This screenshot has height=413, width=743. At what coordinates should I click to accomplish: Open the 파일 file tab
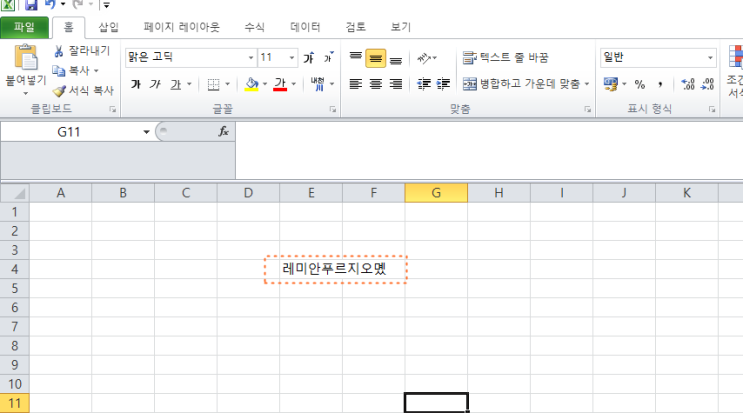[24, 27]
